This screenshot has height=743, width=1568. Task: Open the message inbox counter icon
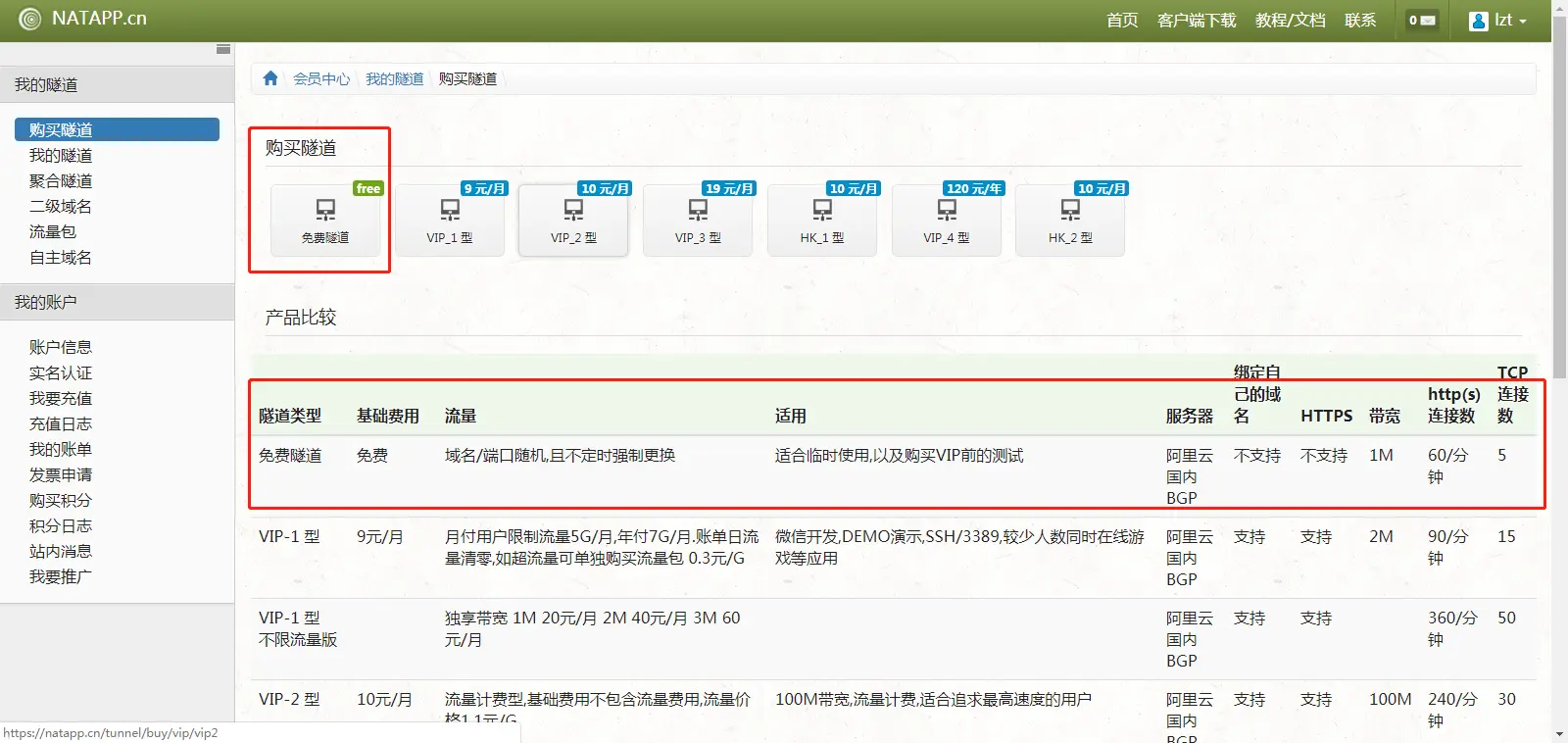point(1422,20)
